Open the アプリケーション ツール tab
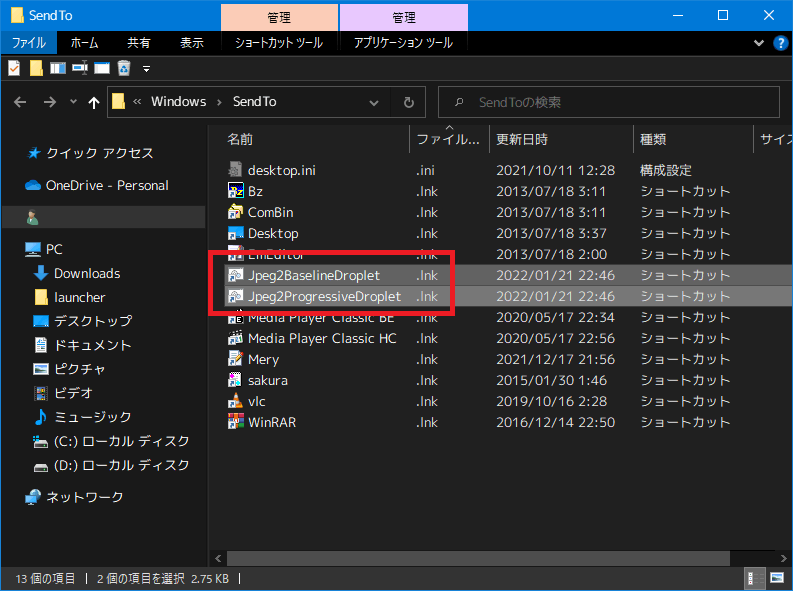The height and width of the screenshot is (591, 793). click(403, 43)
